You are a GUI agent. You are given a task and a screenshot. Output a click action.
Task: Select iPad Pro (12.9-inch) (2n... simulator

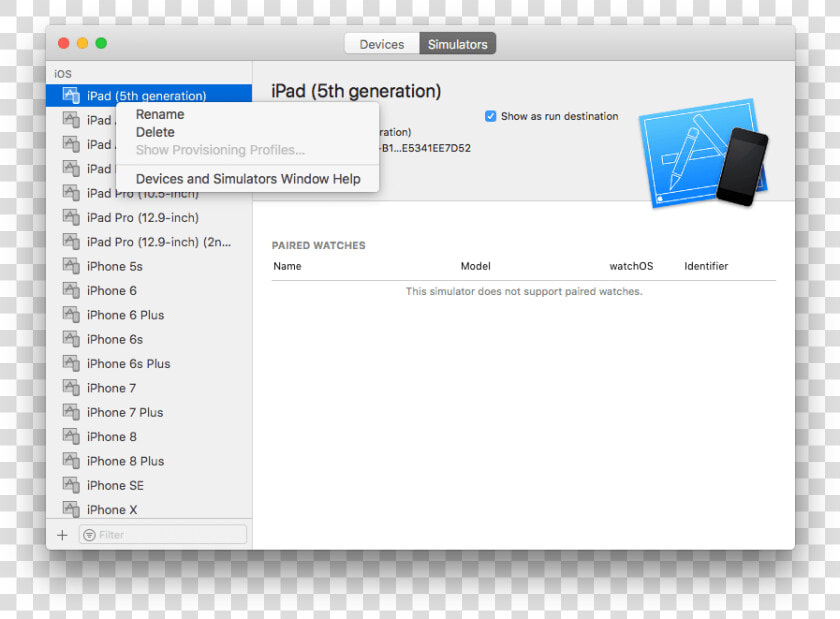coord(149,242)
